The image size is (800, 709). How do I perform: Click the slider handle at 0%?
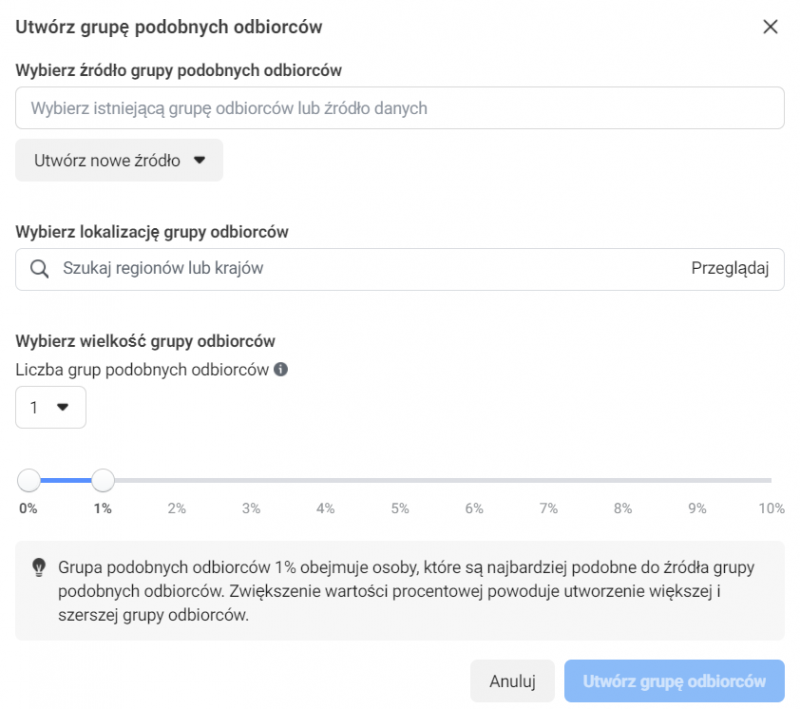29,481
